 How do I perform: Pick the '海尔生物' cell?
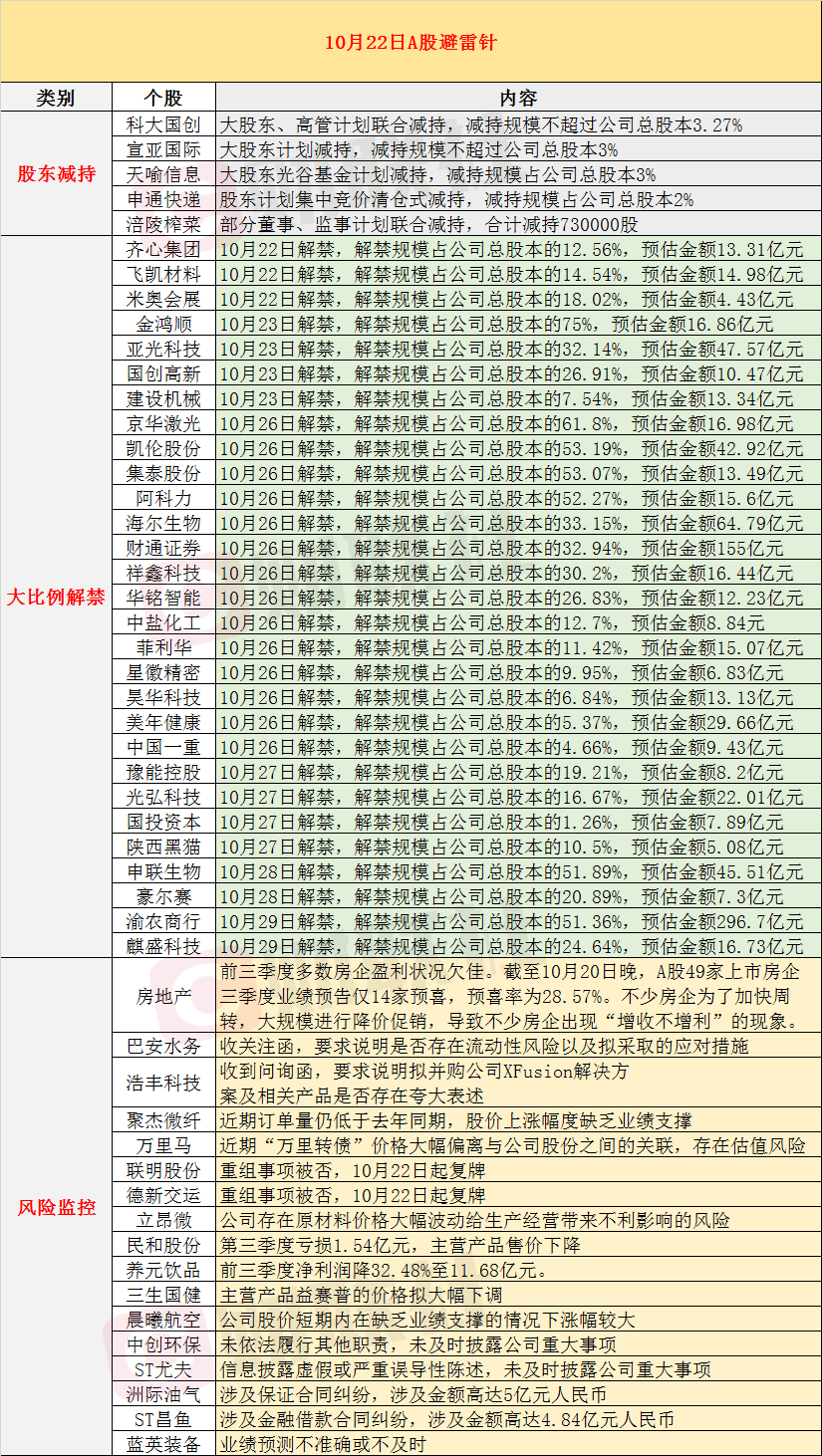163,523
